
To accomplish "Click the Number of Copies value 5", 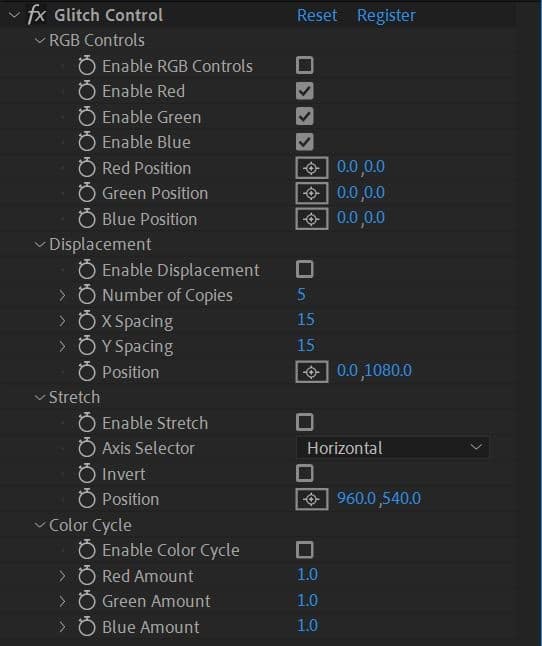I will click(301, 295).
